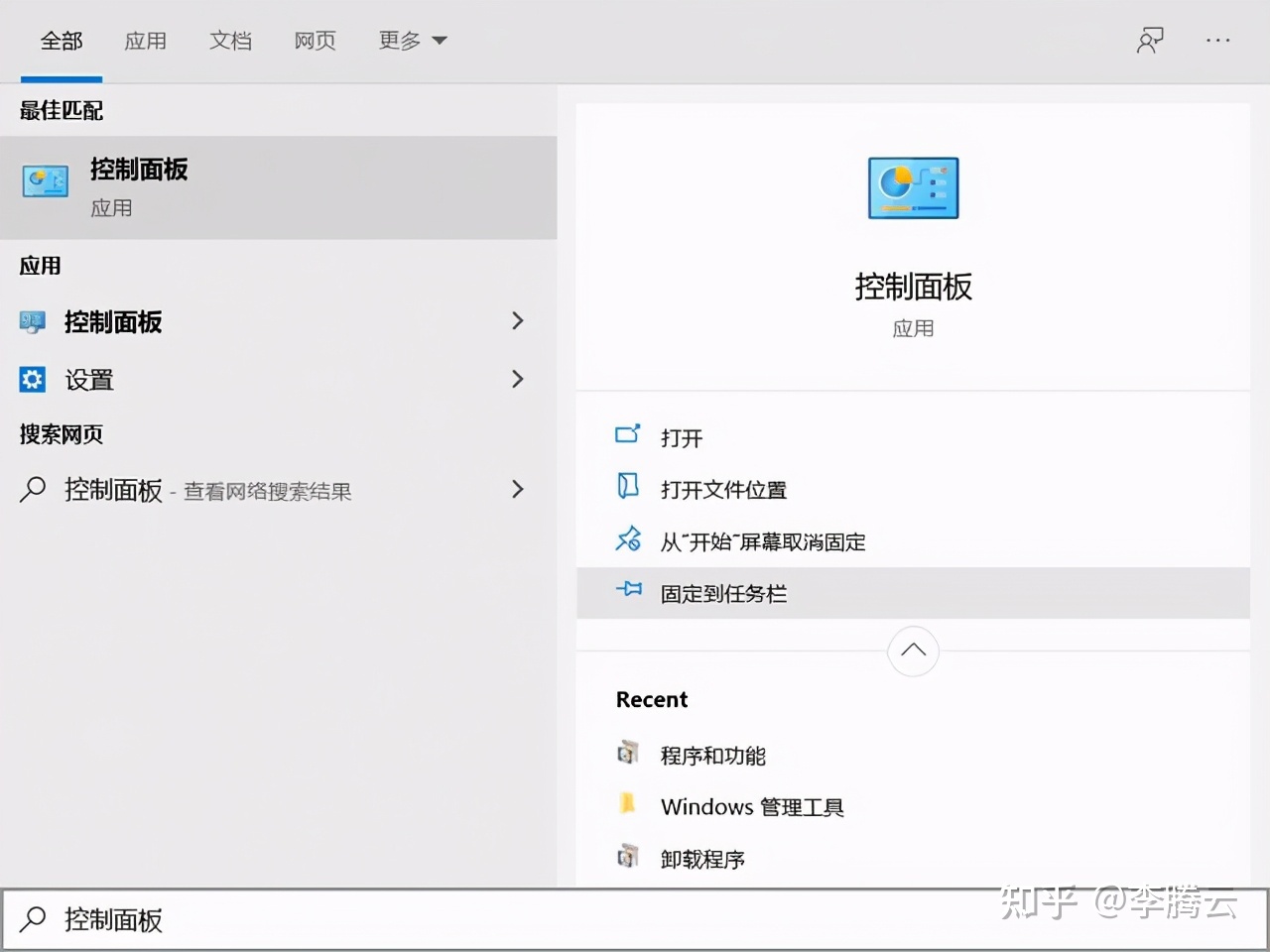Pin Control Panel with 固定到任务栏
This screenshot has height=952, width=1270.
722,593
